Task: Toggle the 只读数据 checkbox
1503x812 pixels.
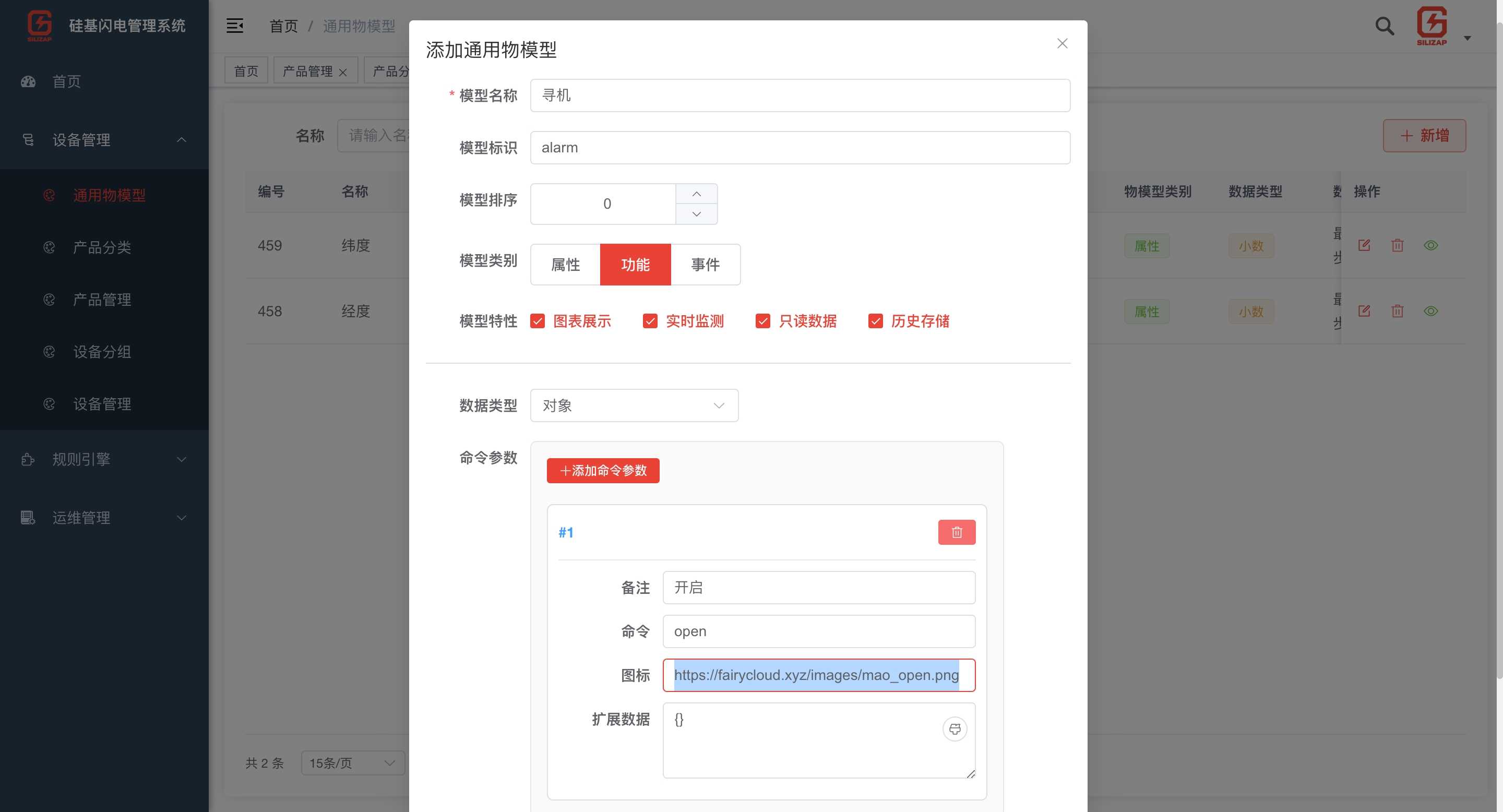Action: click(x=762, y=321)
